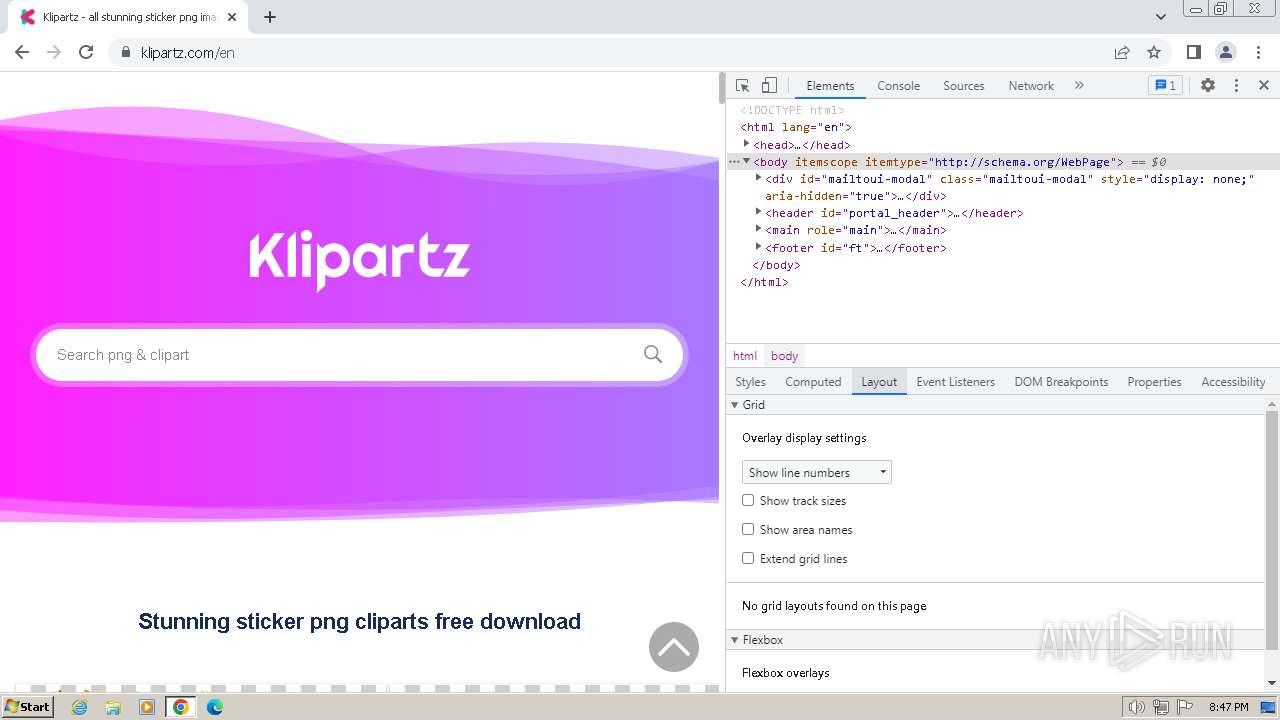Click the Klipartz logo
The width and height of the screenshot is (1280, 720).
point(359,259)
